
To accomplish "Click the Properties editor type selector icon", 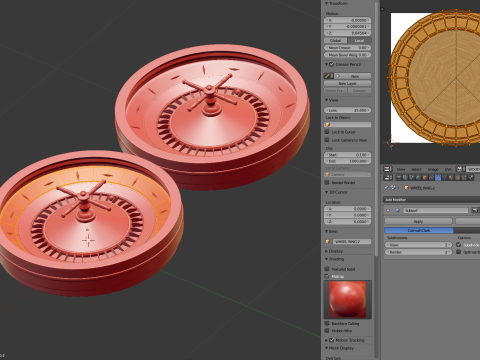I will 388,178.
